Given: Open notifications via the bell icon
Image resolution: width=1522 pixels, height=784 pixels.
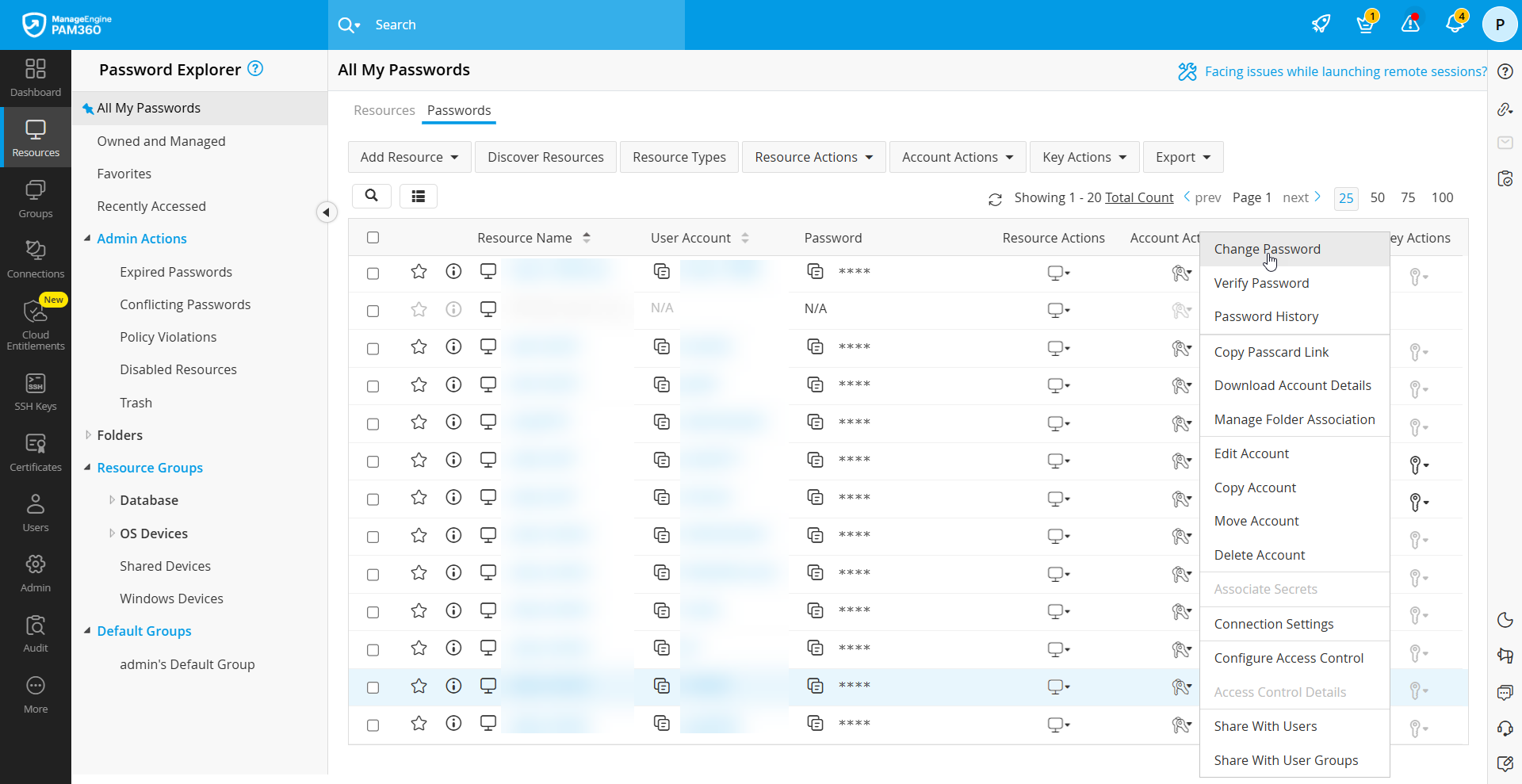Looking at the screenshot, I should coord(1457,24).
